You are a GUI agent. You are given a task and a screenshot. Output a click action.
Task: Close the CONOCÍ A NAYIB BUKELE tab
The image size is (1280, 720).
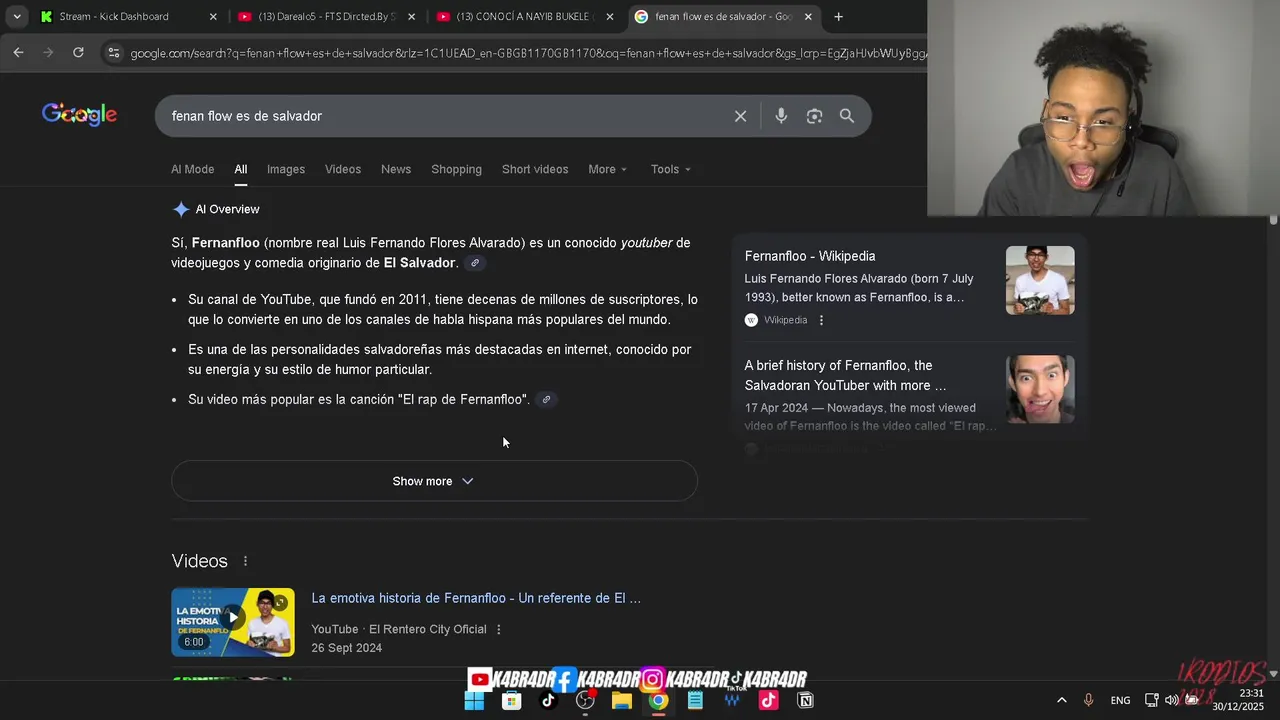point(610,16)
